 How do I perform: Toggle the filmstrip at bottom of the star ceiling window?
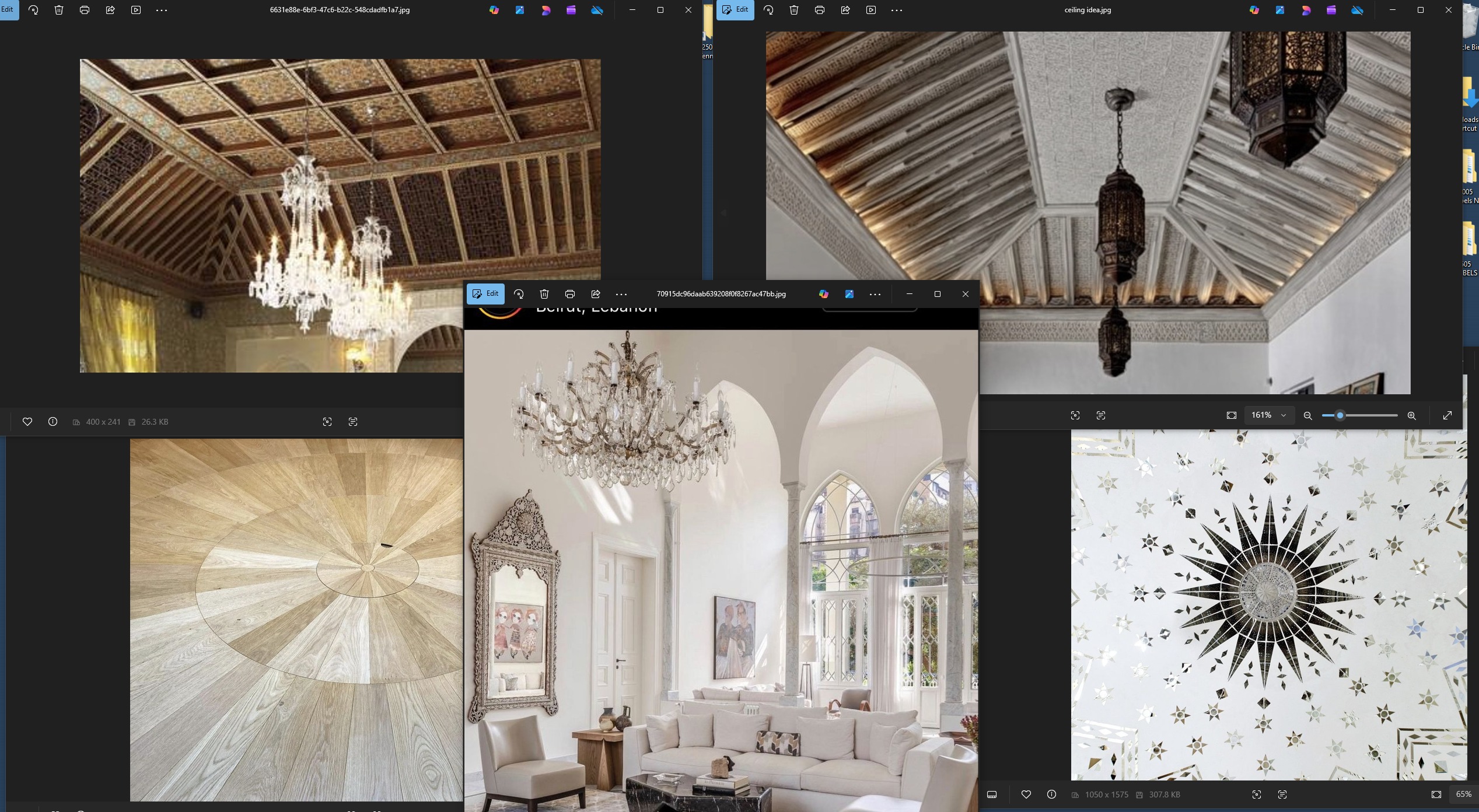[x=992, y=794]
